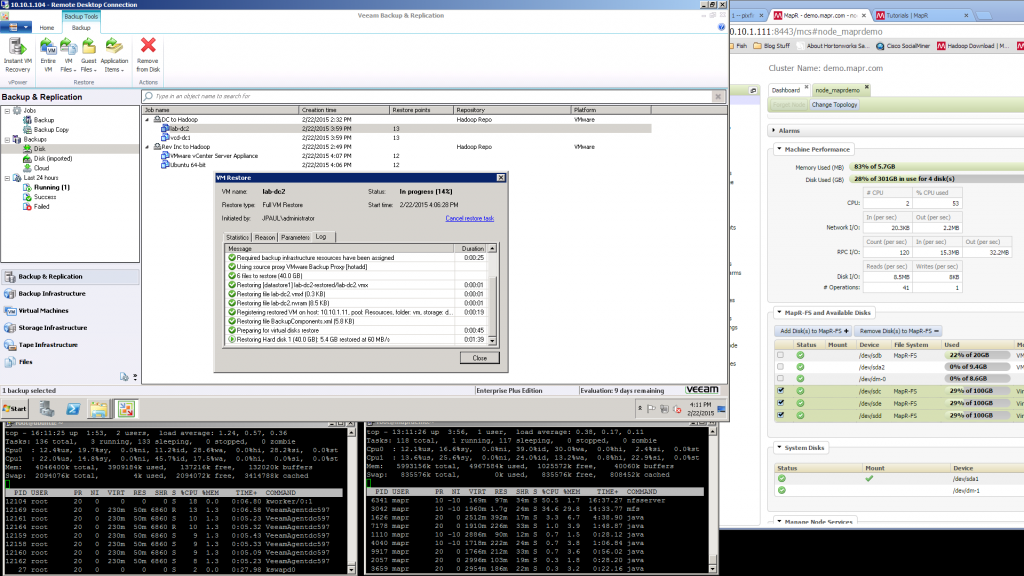Viewport: 1024px width, 576px height.
Task: Tick the checkbox for /dev/sdb disk
Action: click(780, 355)
